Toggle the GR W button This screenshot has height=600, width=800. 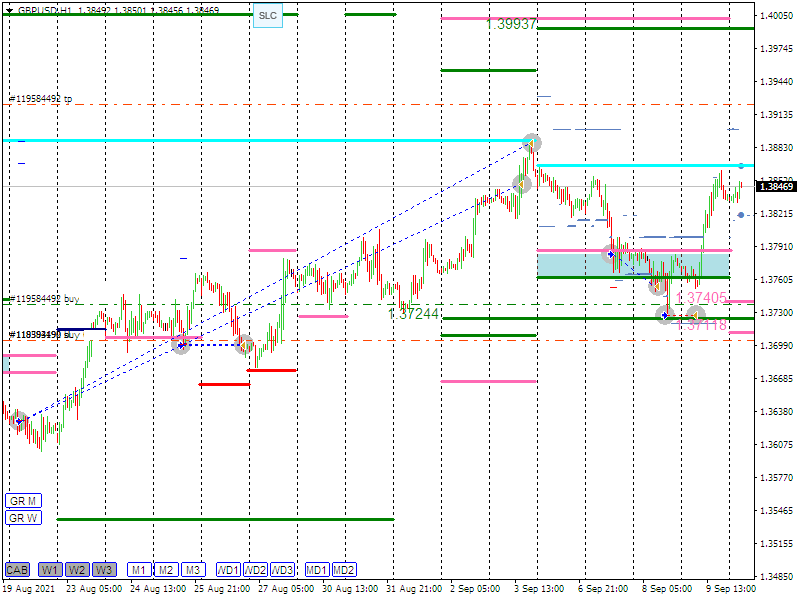(x=22, y=518)
